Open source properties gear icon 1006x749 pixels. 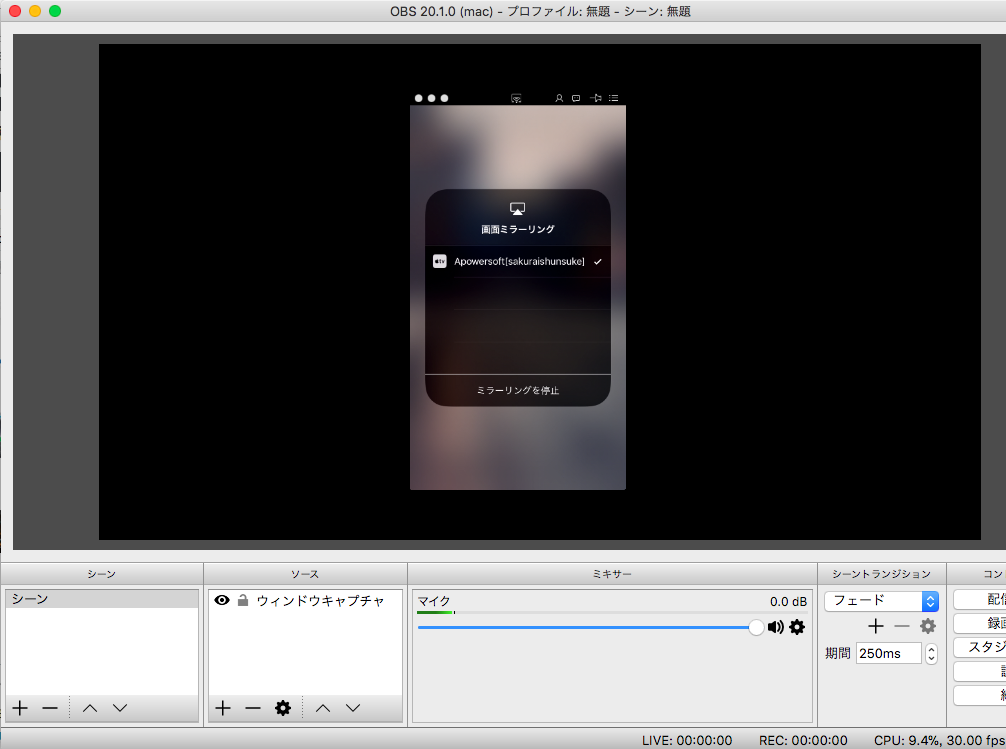click(x=283, y=708)
